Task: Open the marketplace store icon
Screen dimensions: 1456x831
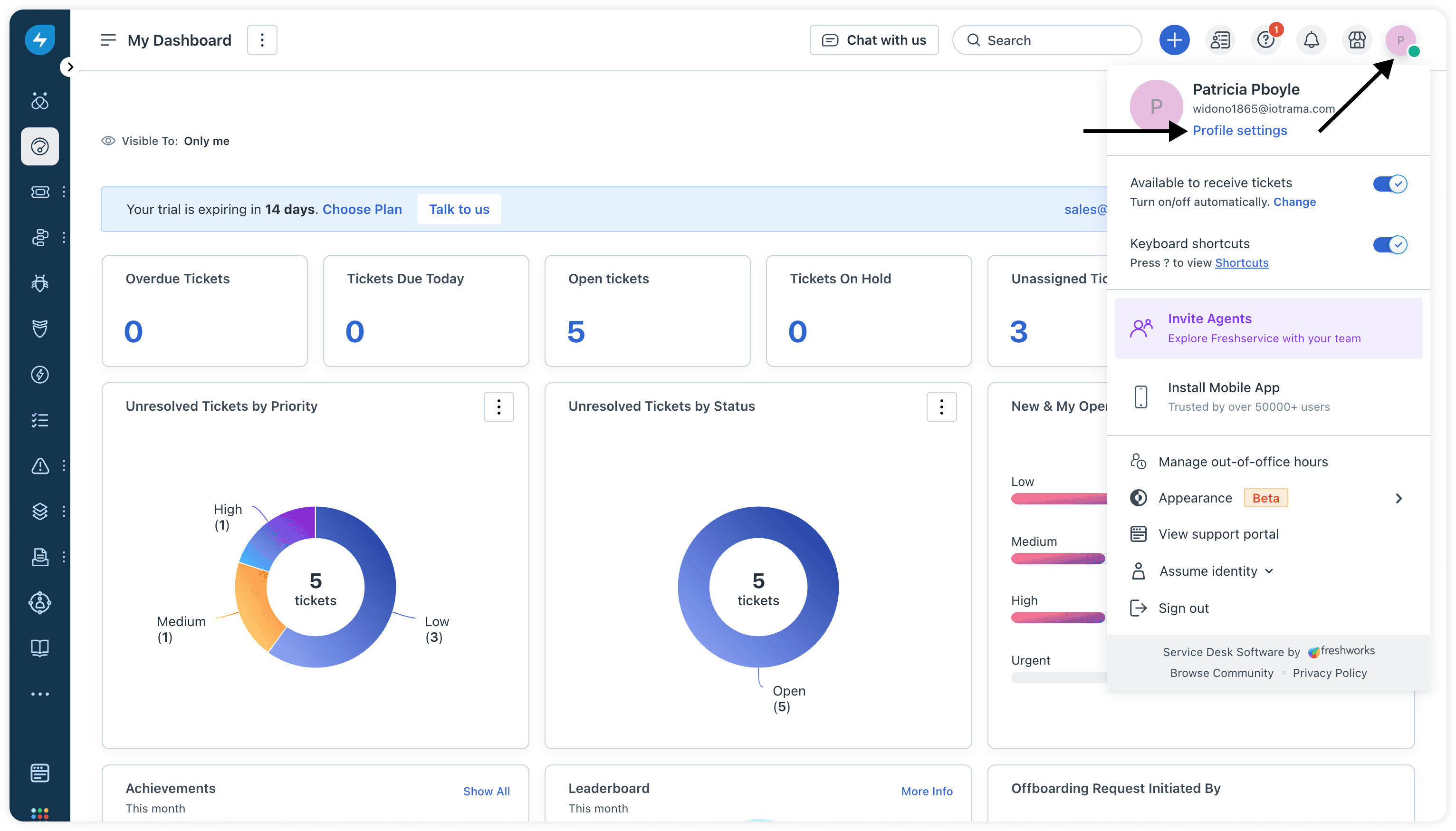Action: click(x=1357, y=40)
